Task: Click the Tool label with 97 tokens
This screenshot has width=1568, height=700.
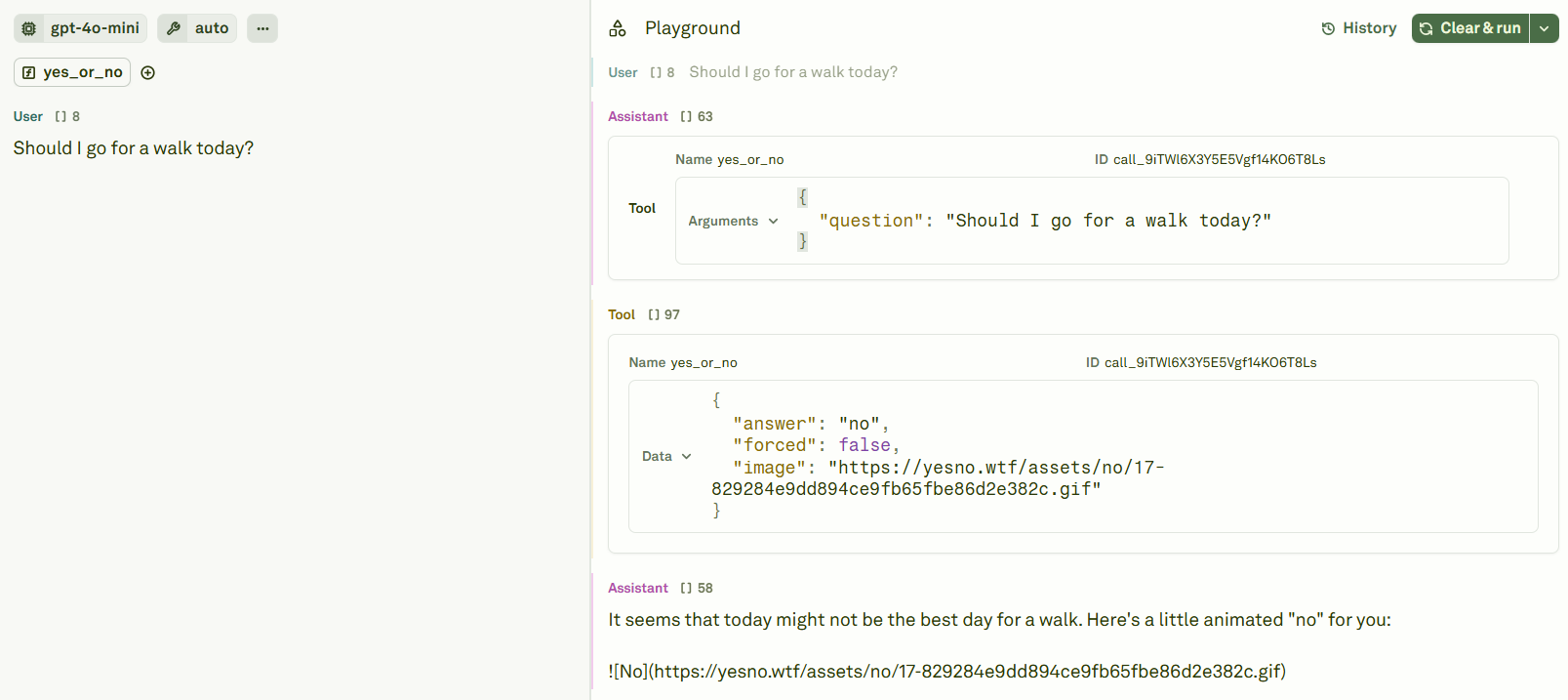Action: point(622,314)
